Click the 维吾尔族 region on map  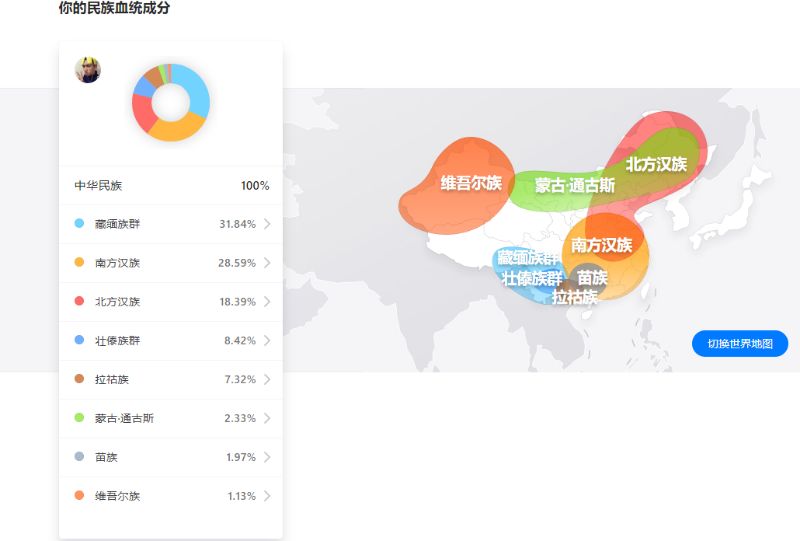coord(458,185)
